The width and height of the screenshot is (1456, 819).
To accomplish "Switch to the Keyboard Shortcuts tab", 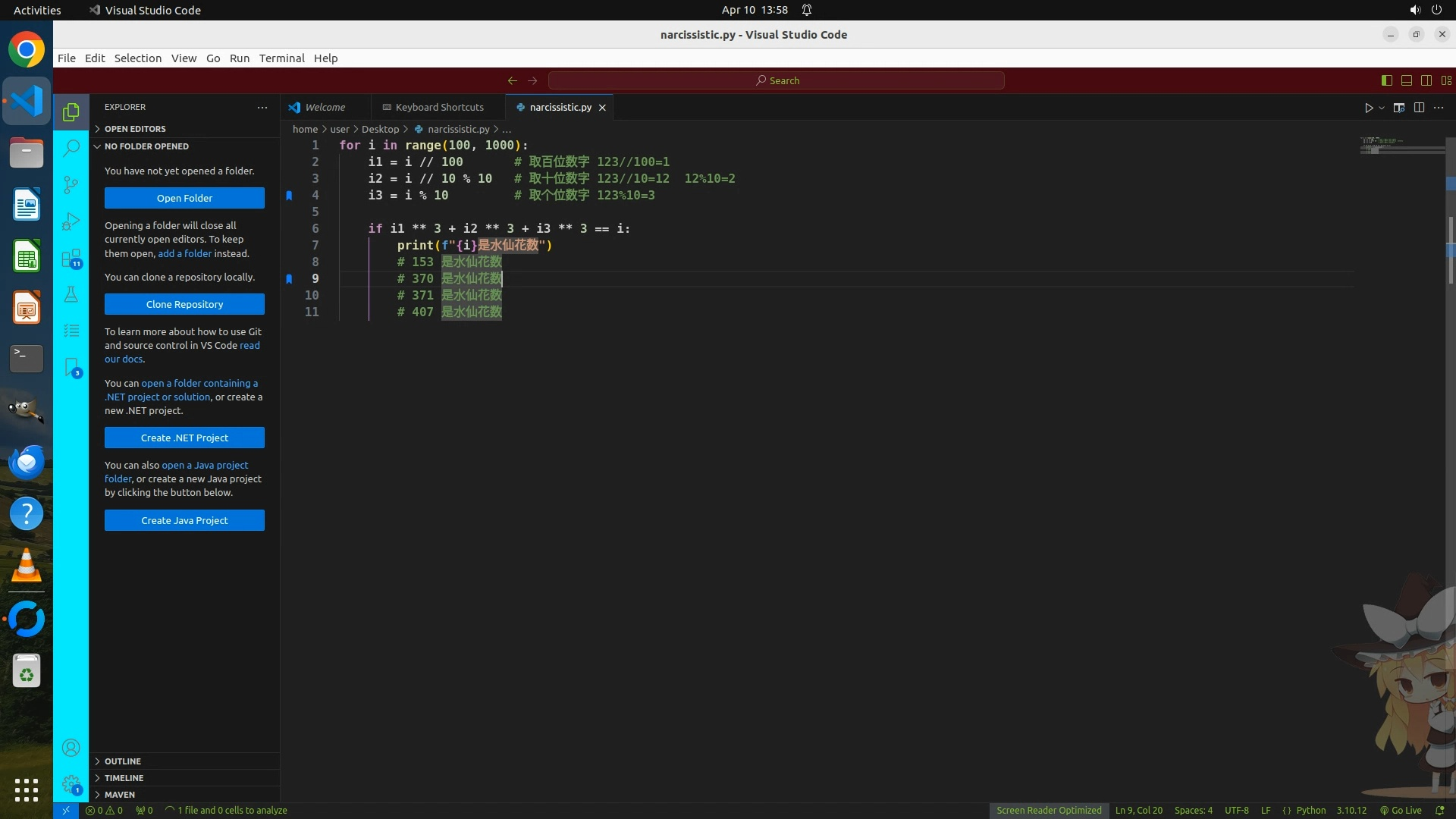I will pyautogui.click(x=438, y=108).
